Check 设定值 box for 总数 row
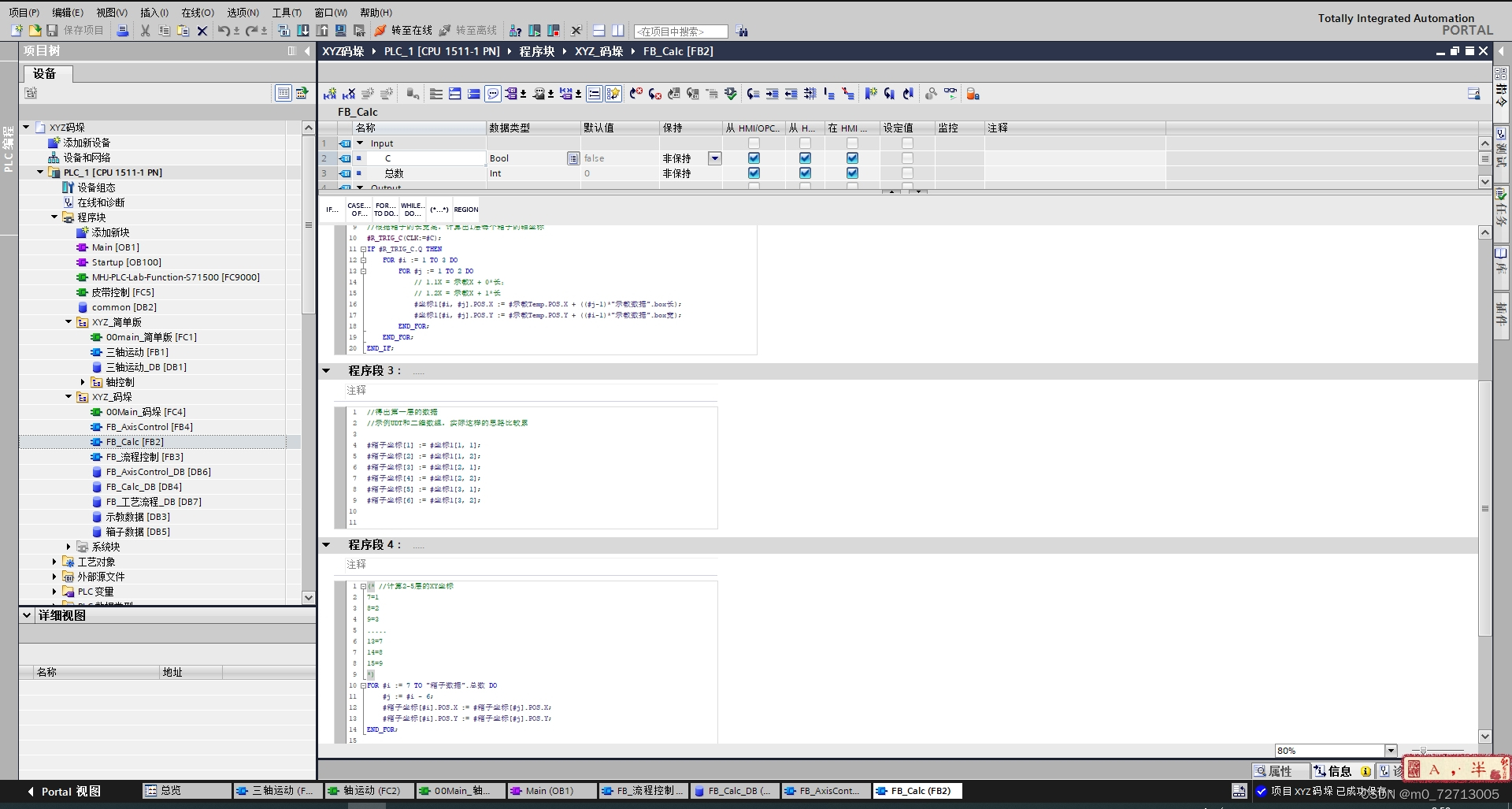Viewport: 1512px width, 809px height. (x=907, y=173)
